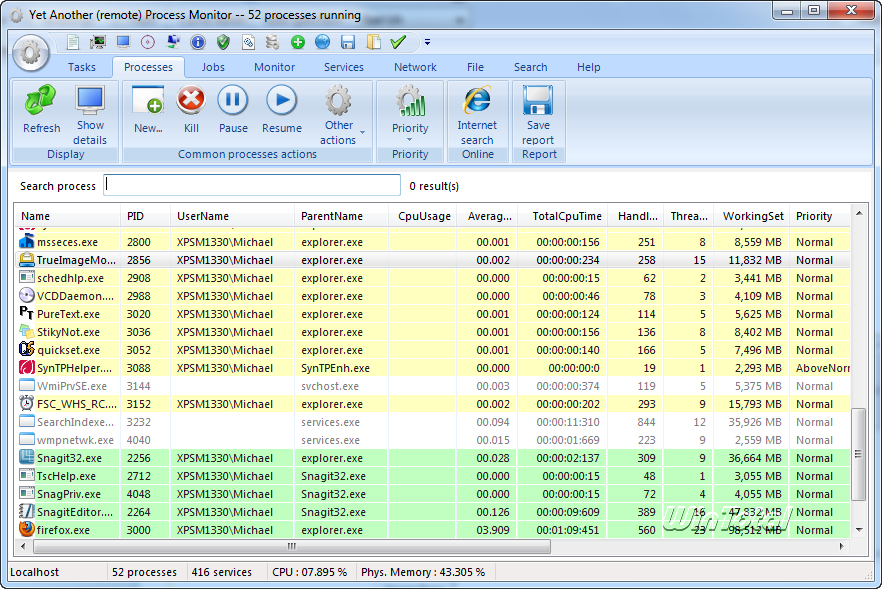Click the floppy disk quick-access icon
Viewport: 882px width, 589px height.
pyautogui.click(x=348, y=42)
